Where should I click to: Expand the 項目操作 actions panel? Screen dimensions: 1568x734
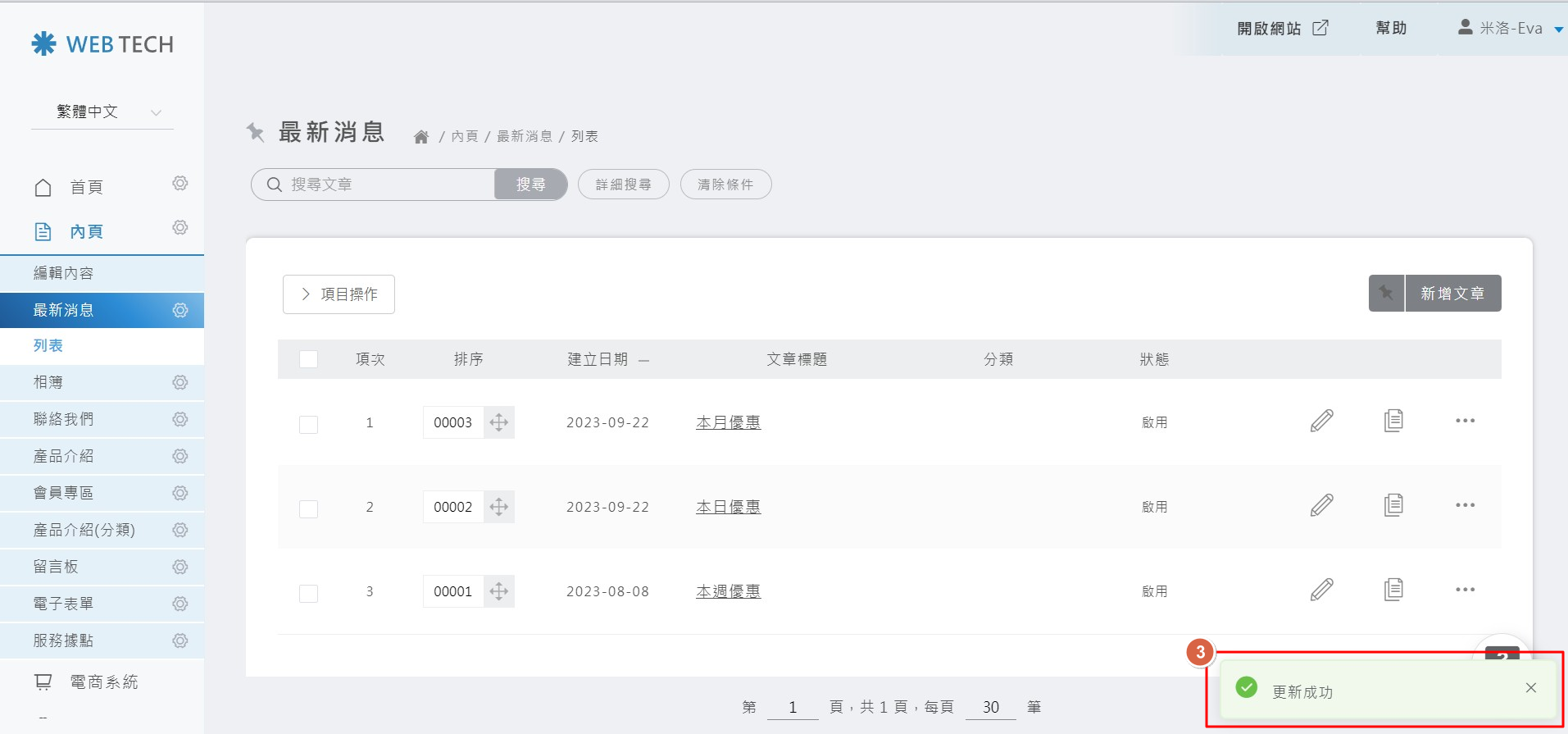339,294
